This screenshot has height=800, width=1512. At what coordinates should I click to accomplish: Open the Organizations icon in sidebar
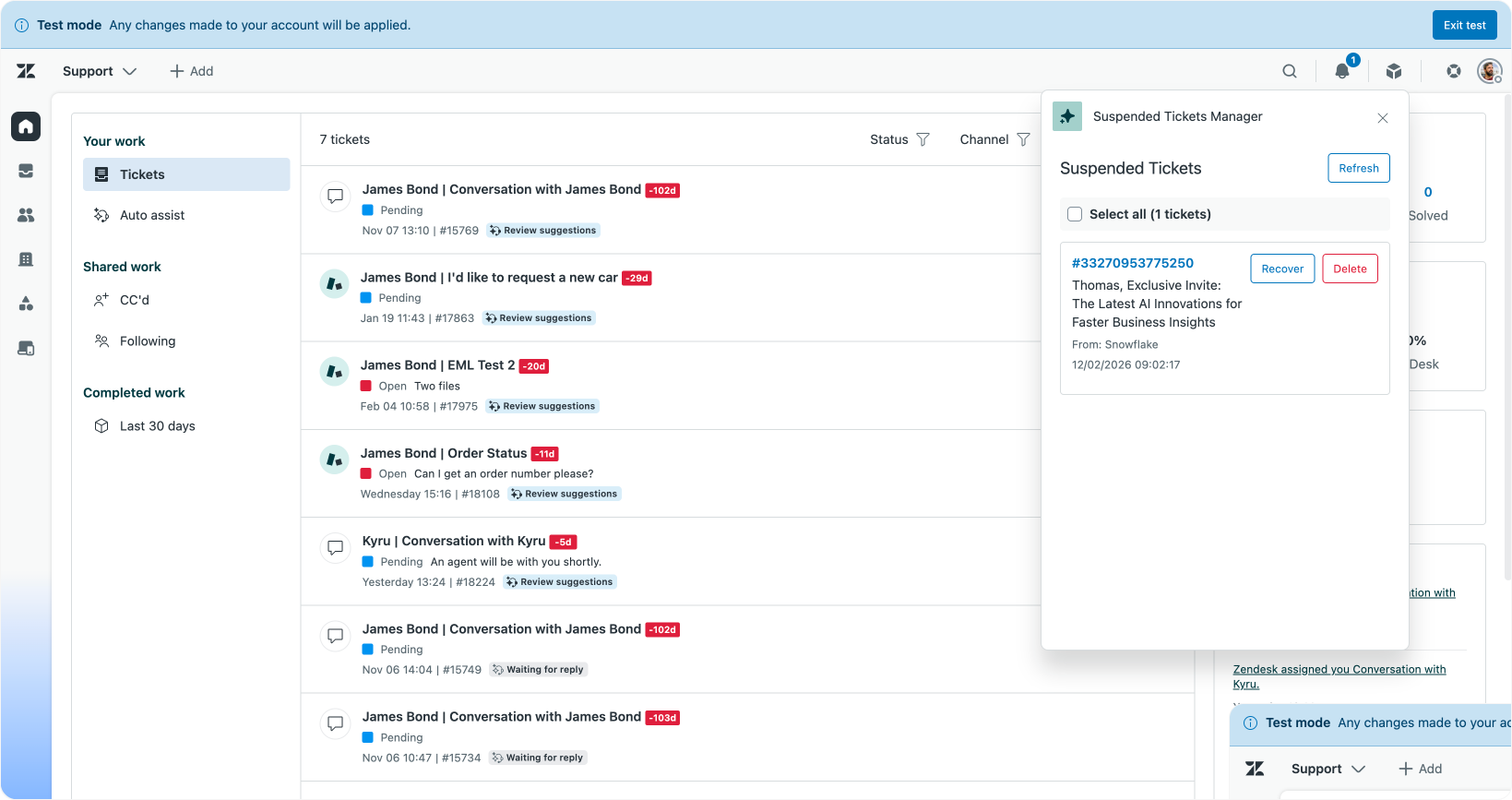tap(26, 259)
